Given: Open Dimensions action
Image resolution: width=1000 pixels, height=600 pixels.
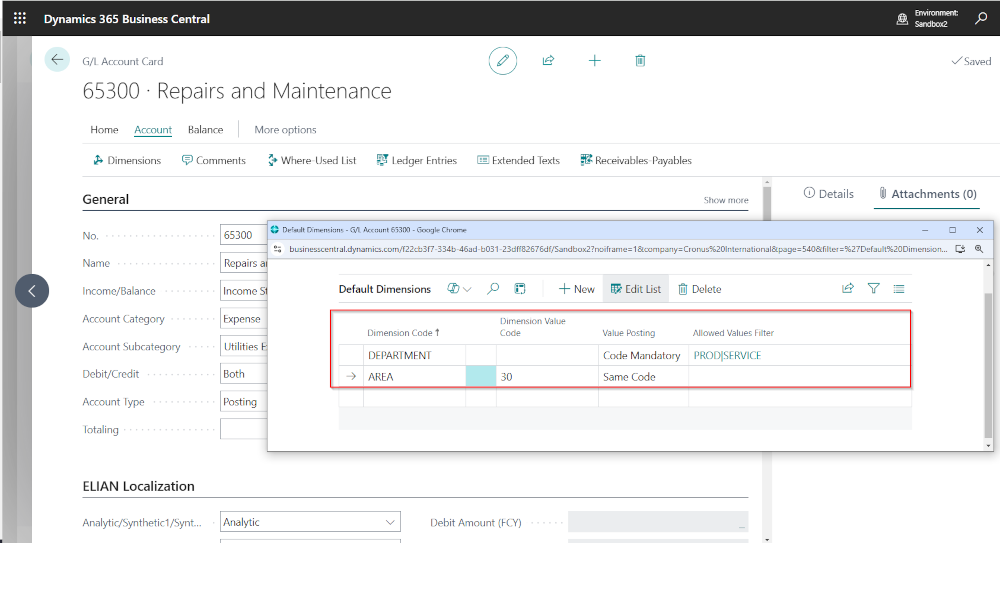Looking at the screenshot, I should point(127,160).
